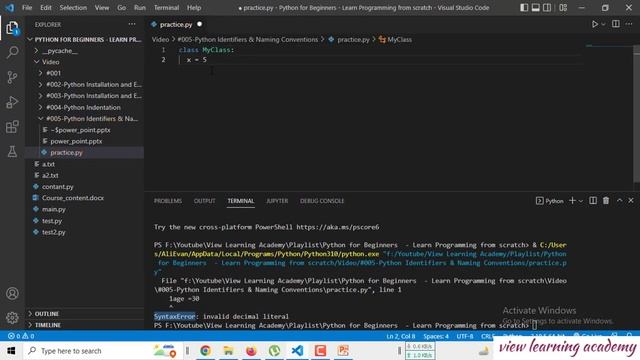Expand the TIMELINE section

(84, 325)
